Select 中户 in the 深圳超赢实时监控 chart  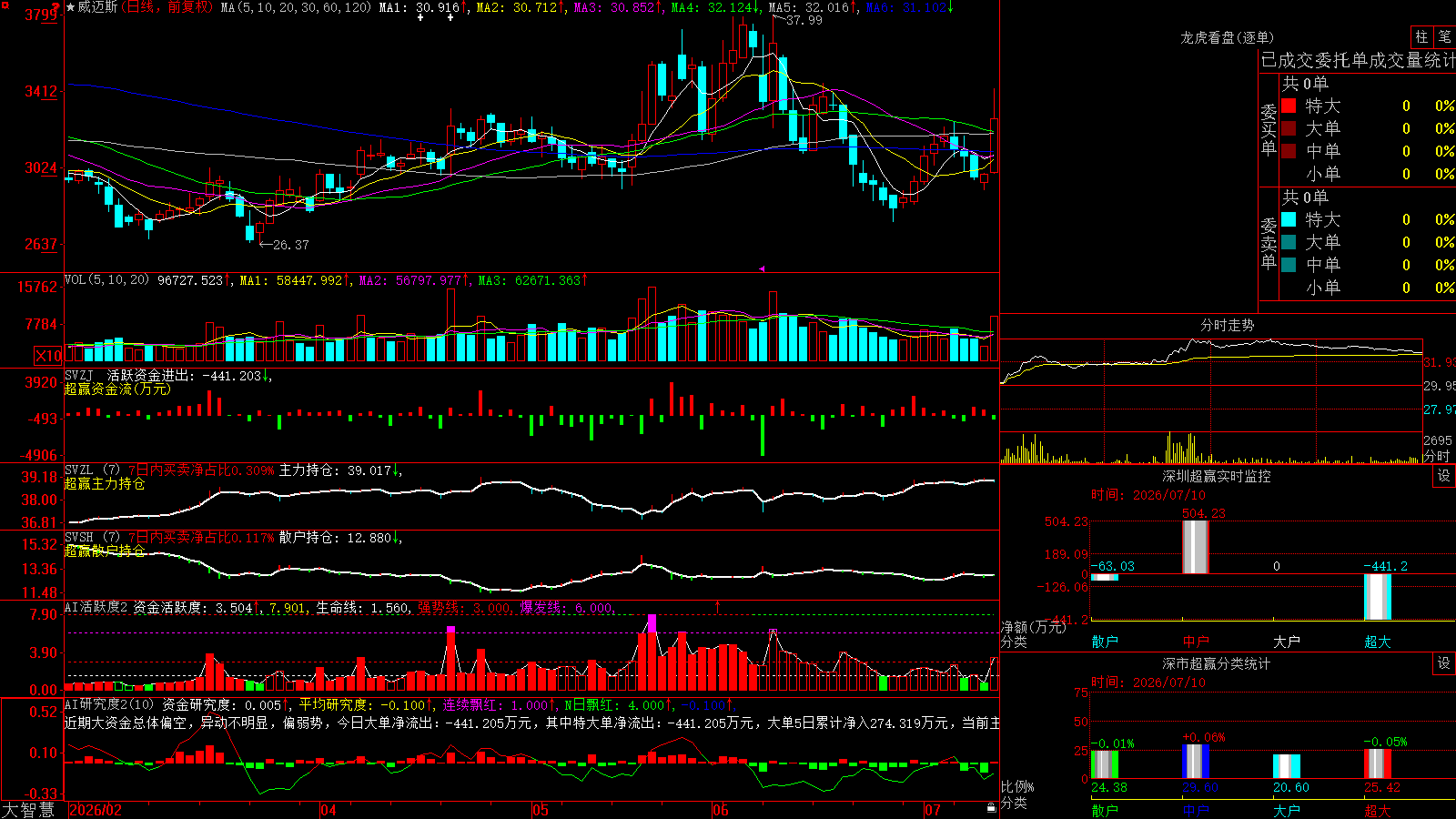1196,642
